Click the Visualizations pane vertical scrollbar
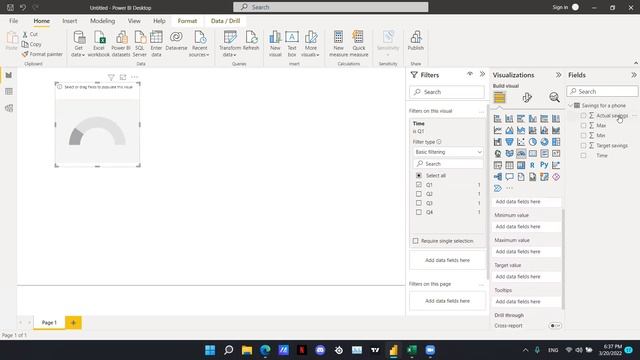Image resolution: width=640 pixels, height=360 pixels. click(563, 259)
